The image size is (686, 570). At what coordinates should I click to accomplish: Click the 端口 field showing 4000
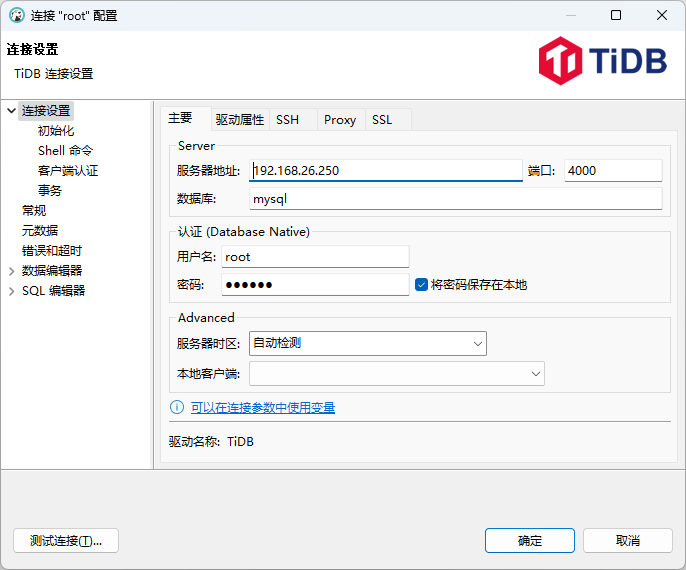point(613,171)
